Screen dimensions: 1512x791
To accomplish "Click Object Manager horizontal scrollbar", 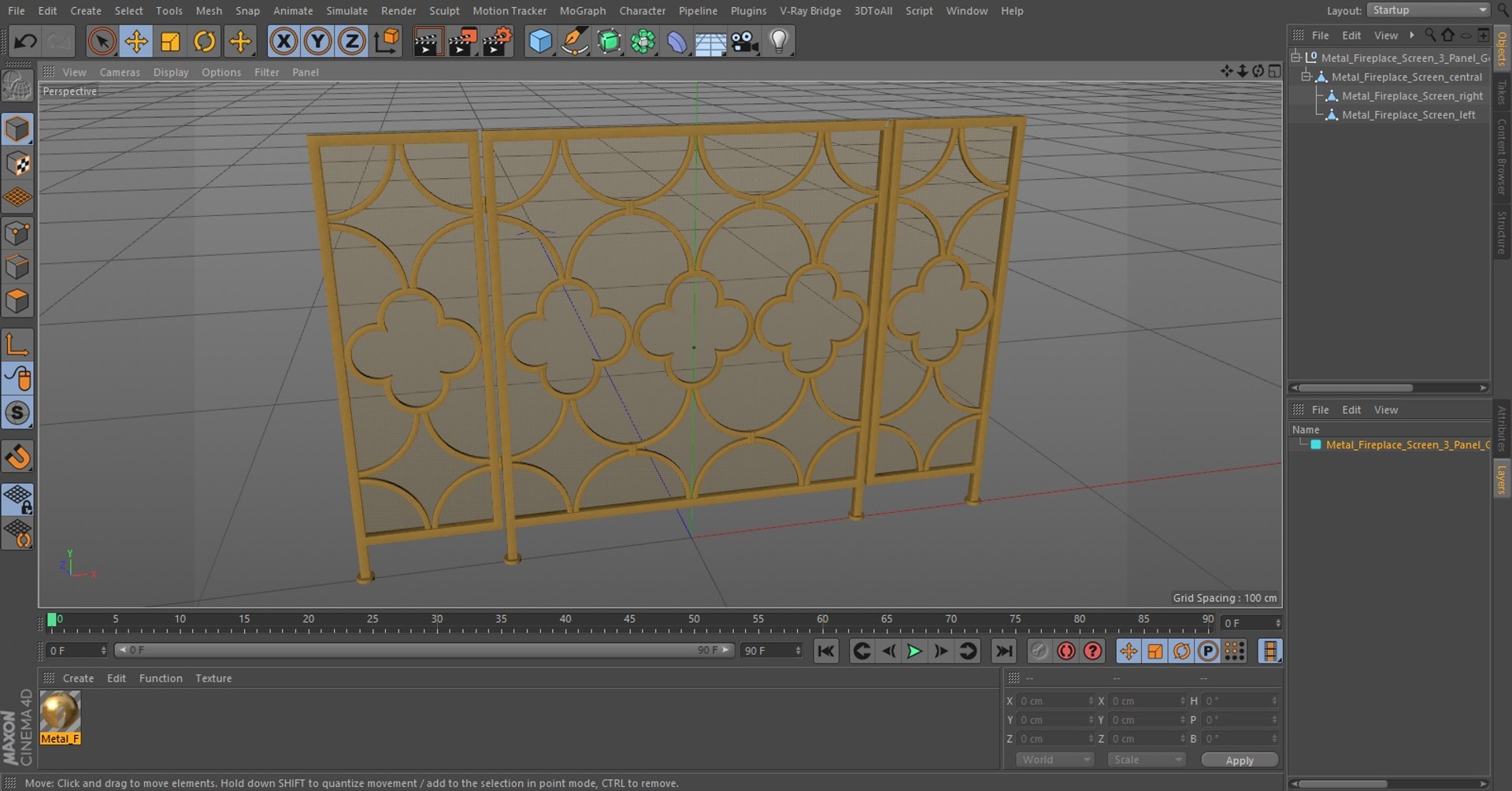I will click(1356, 388).
